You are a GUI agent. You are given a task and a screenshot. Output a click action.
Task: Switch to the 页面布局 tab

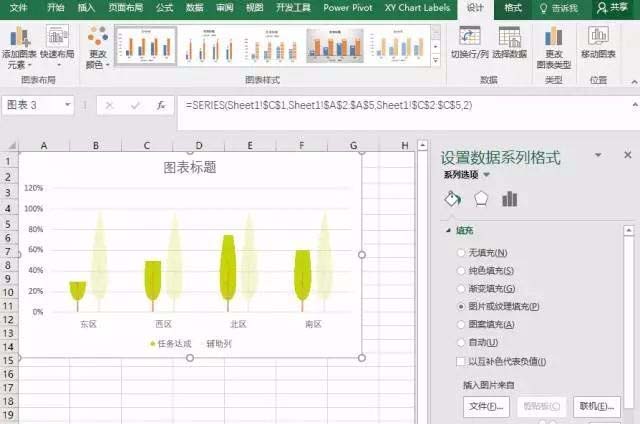(x=126, y=8)
